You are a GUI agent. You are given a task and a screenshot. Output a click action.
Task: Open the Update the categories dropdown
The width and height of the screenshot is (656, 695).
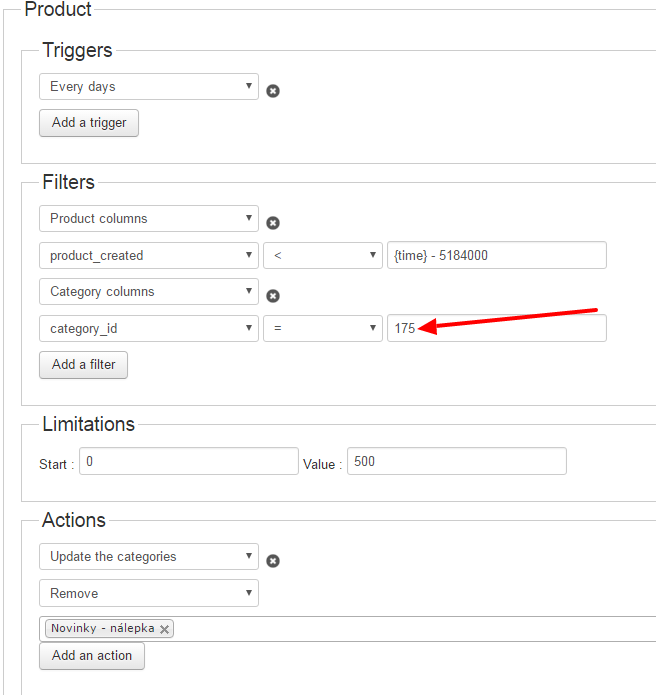coord(148,557)
